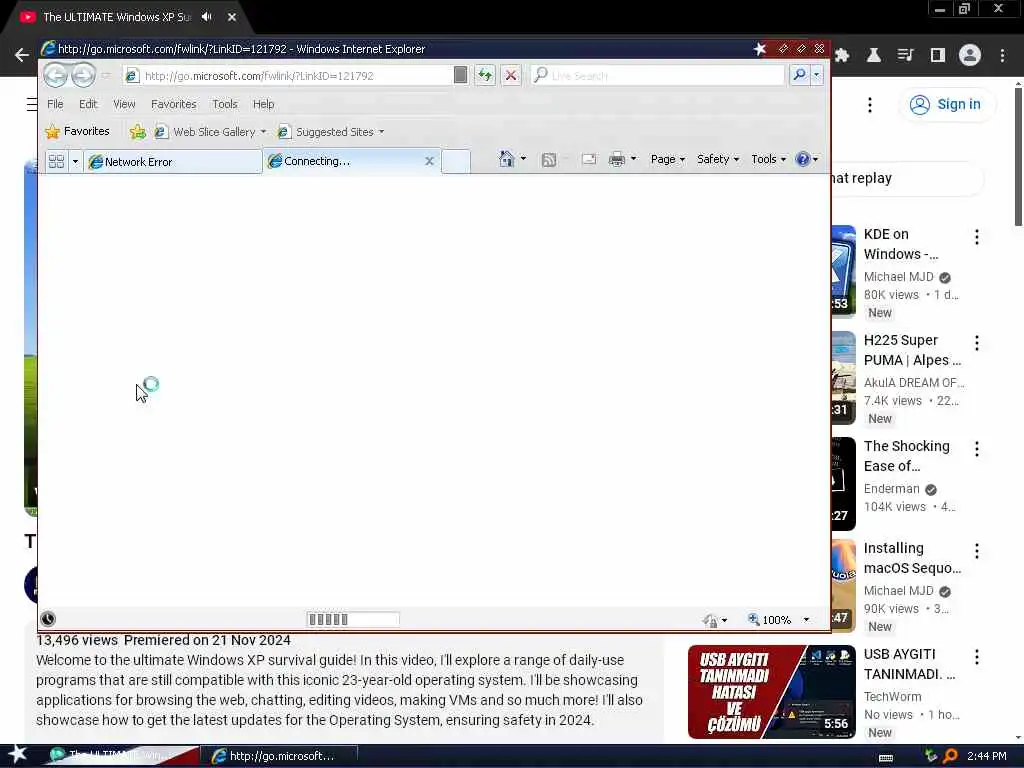Viewport: 1024px width, 768px height.
Task: Open the media controls icon in Chrome toolbar
Action: point(906,56)
